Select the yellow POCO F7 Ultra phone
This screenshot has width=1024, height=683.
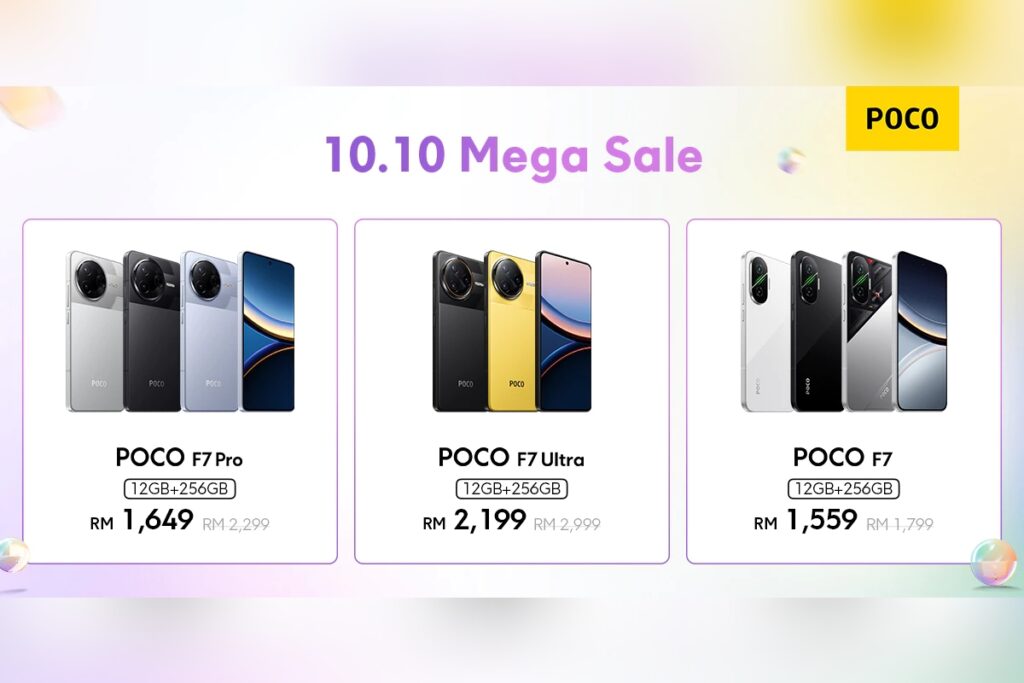pos(510,330)
